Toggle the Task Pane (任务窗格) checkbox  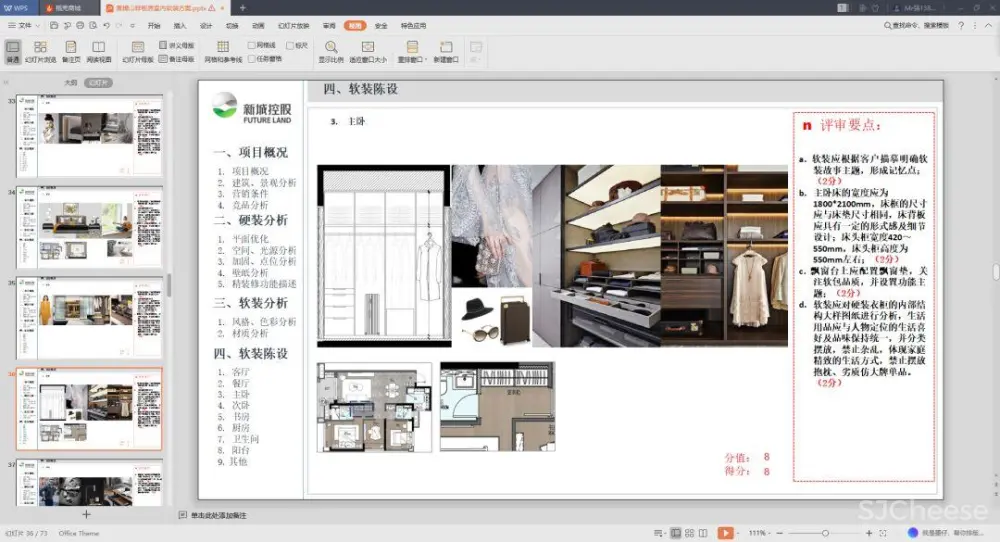click(x=252, y=59)
